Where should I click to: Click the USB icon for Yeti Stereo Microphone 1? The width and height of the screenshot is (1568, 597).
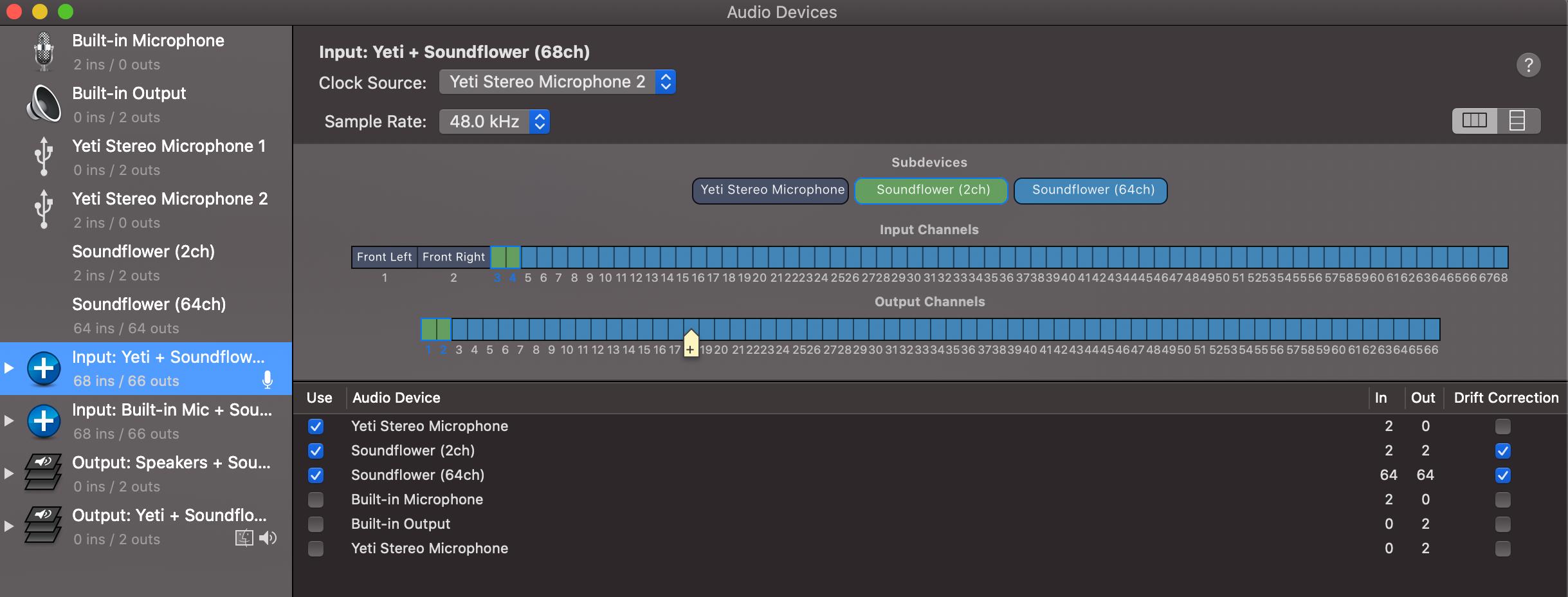coord(44,156)
